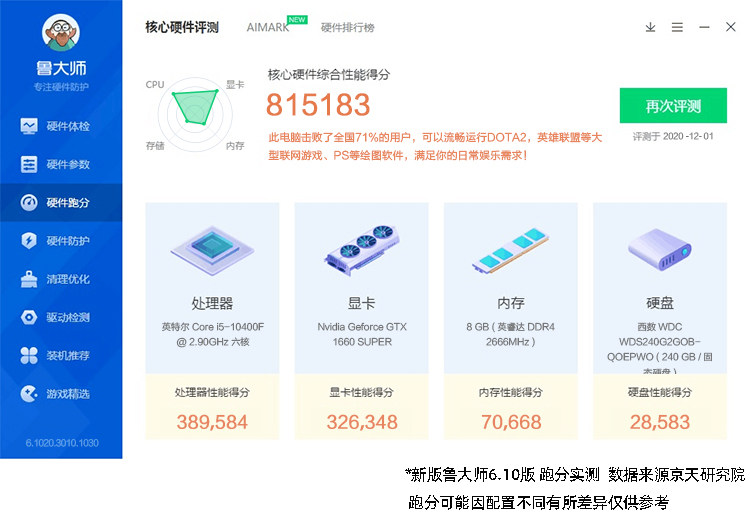
Task: Click Core i5-10400F description text
Action: coord(212,334)
